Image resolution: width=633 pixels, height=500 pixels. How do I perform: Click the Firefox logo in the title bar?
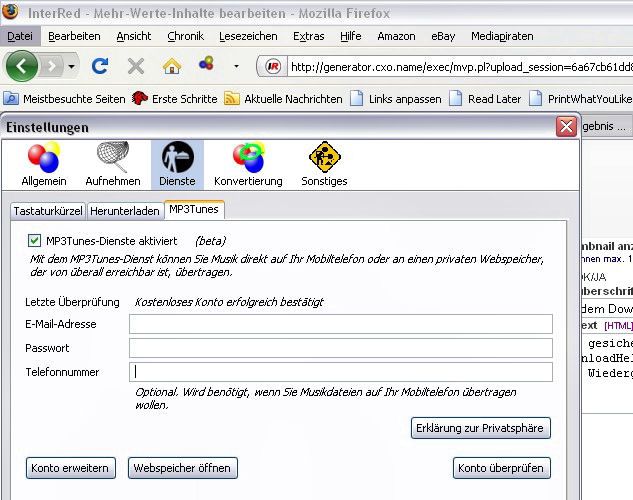click(10, 12)
